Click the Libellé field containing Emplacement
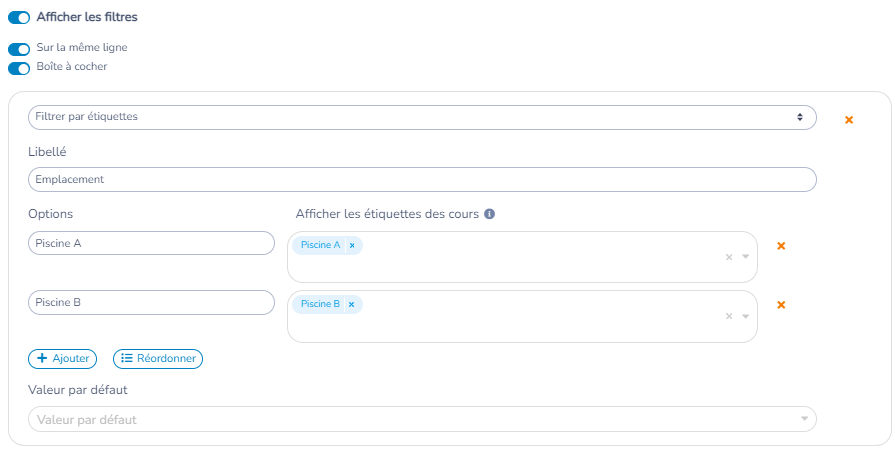Screen dimensions: 895x455 pos(422,179)
